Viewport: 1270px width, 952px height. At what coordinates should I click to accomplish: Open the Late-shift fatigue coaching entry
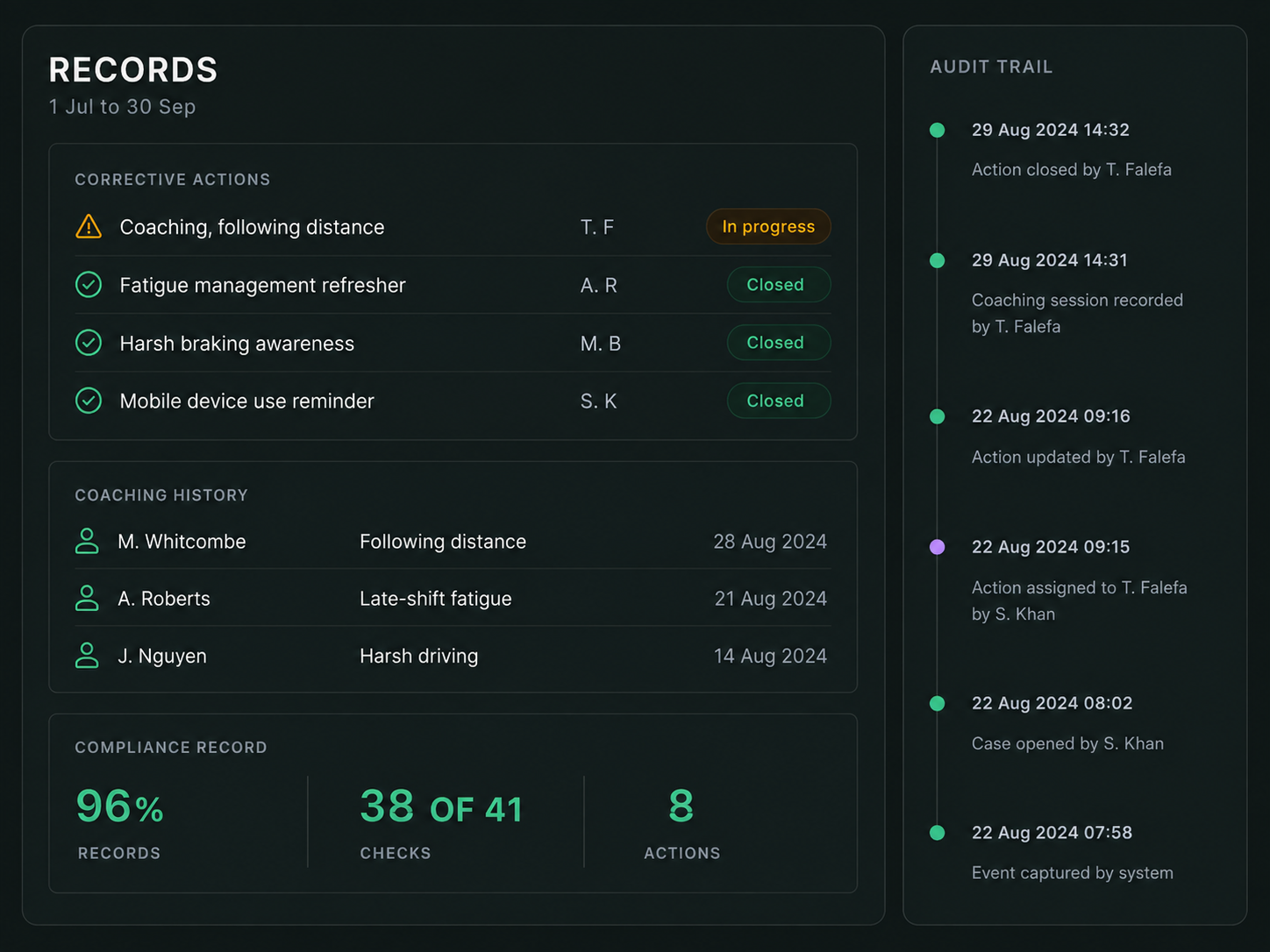pyautogui.click(x=453, y=598)
